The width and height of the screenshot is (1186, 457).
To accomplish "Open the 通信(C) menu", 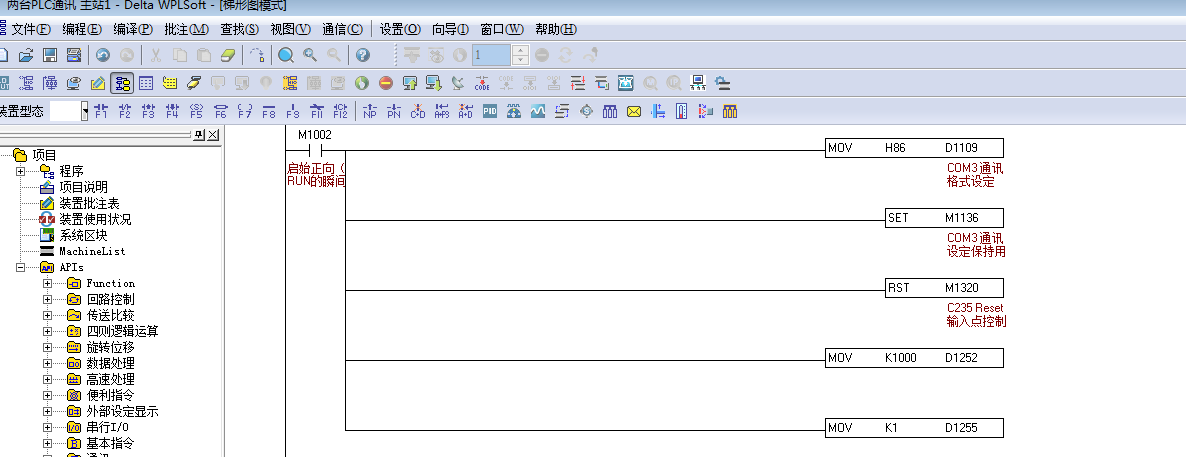I will click(x=343, y=29).
